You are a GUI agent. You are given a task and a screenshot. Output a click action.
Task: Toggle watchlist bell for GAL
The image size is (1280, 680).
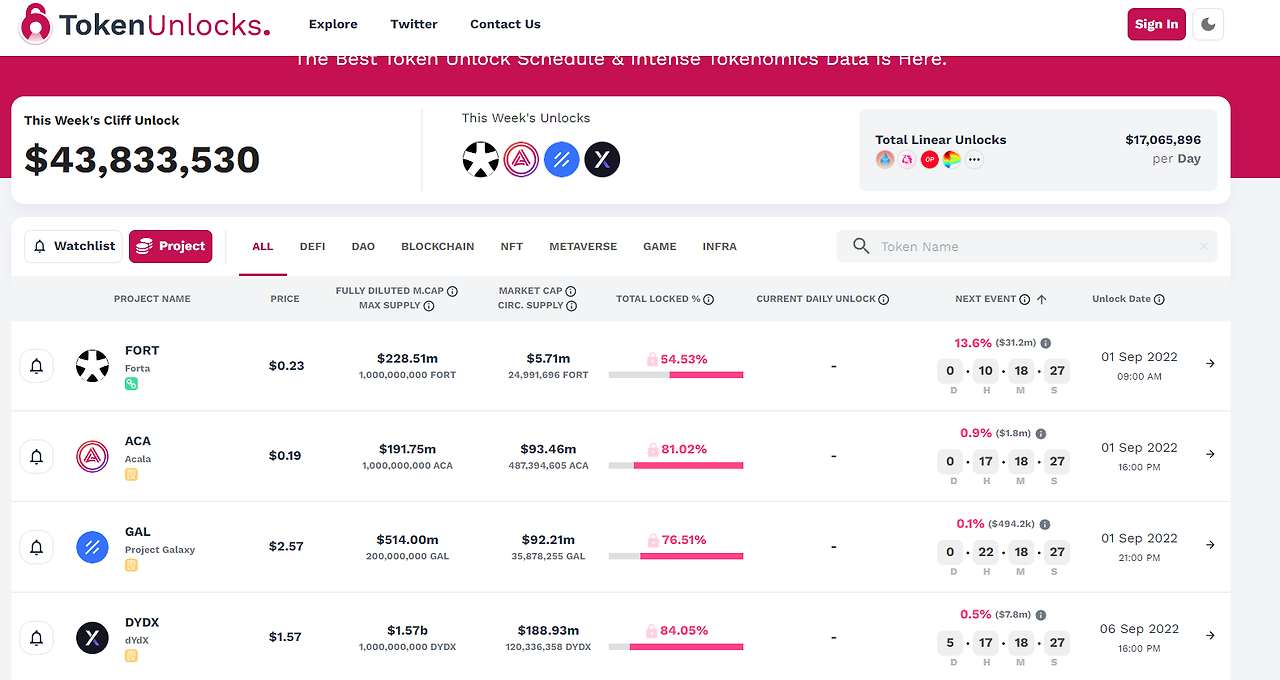[37, 547]
